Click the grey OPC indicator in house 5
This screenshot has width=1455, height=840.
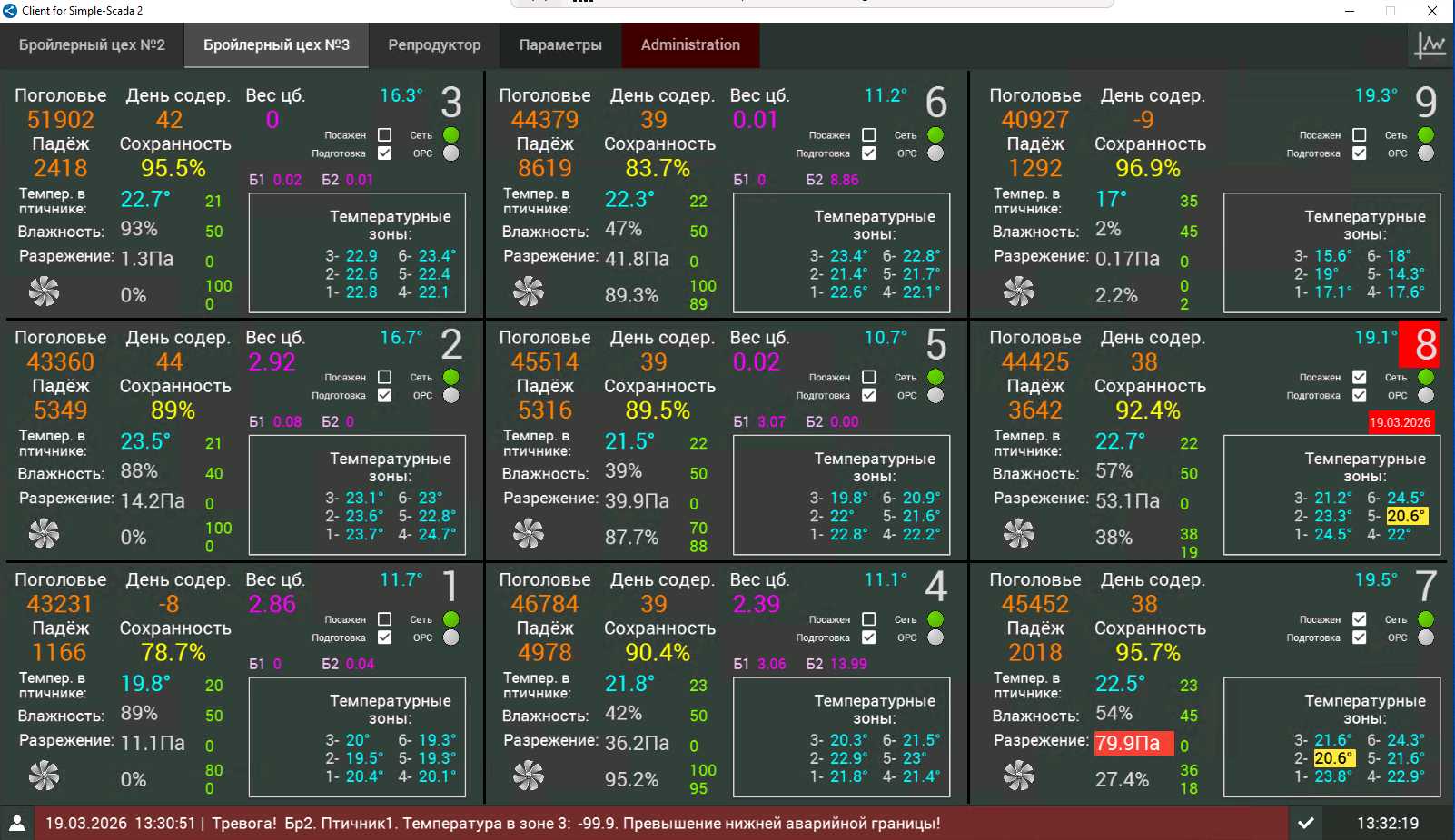tap(935, 395)
